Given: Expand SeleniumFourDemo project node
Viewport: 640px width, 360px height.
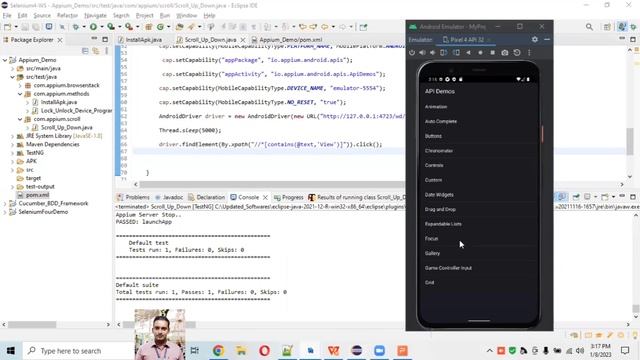Looking at the screenshot, I should pos(5,212).
